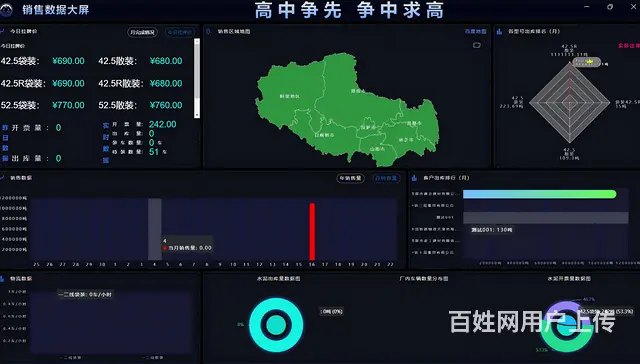The image size is (640, 364).
Task: Click the 测试001 customer label
Action: [445, 218]
